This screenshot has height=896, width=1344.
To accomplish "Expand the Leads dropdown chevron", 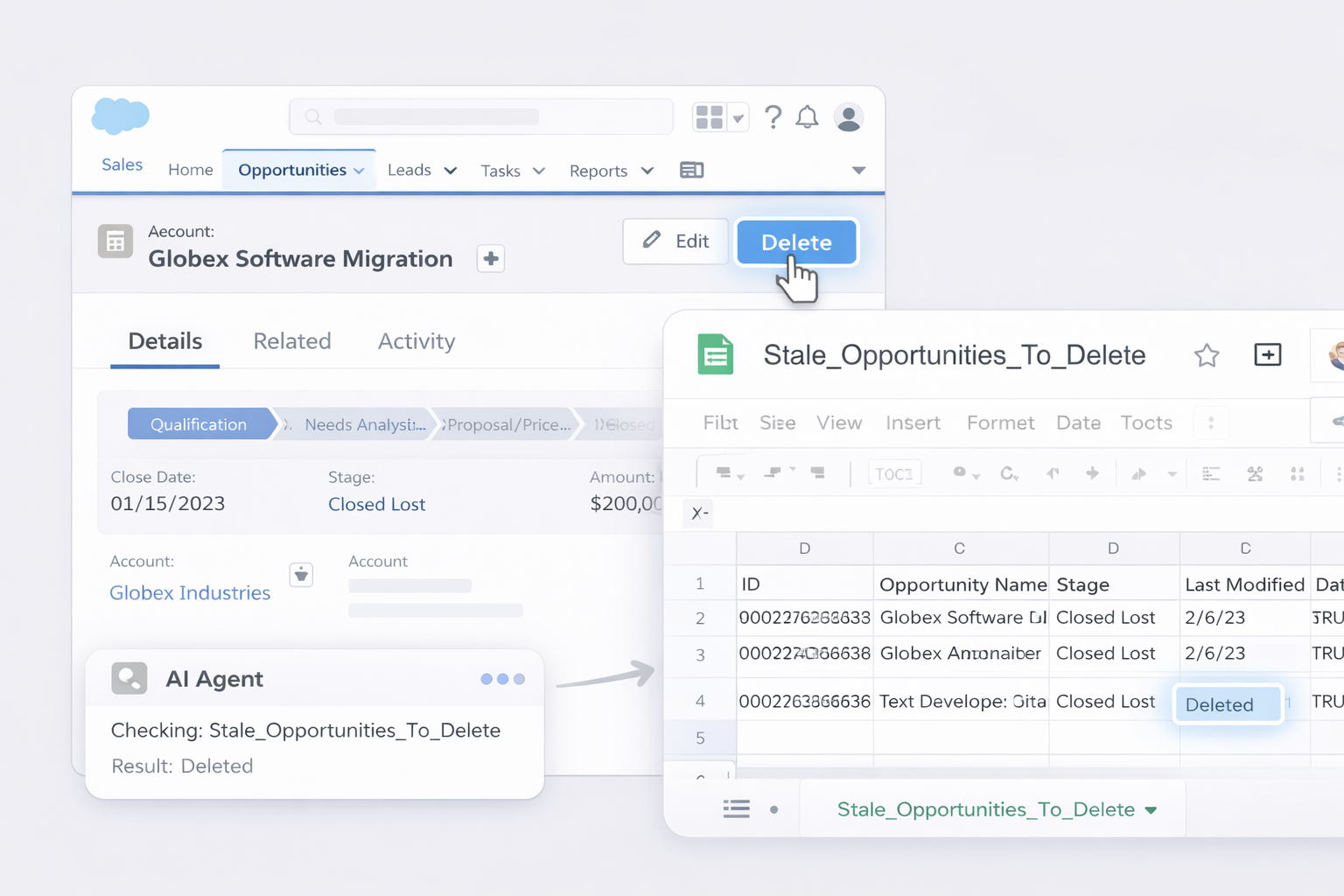I will [451, 171].
